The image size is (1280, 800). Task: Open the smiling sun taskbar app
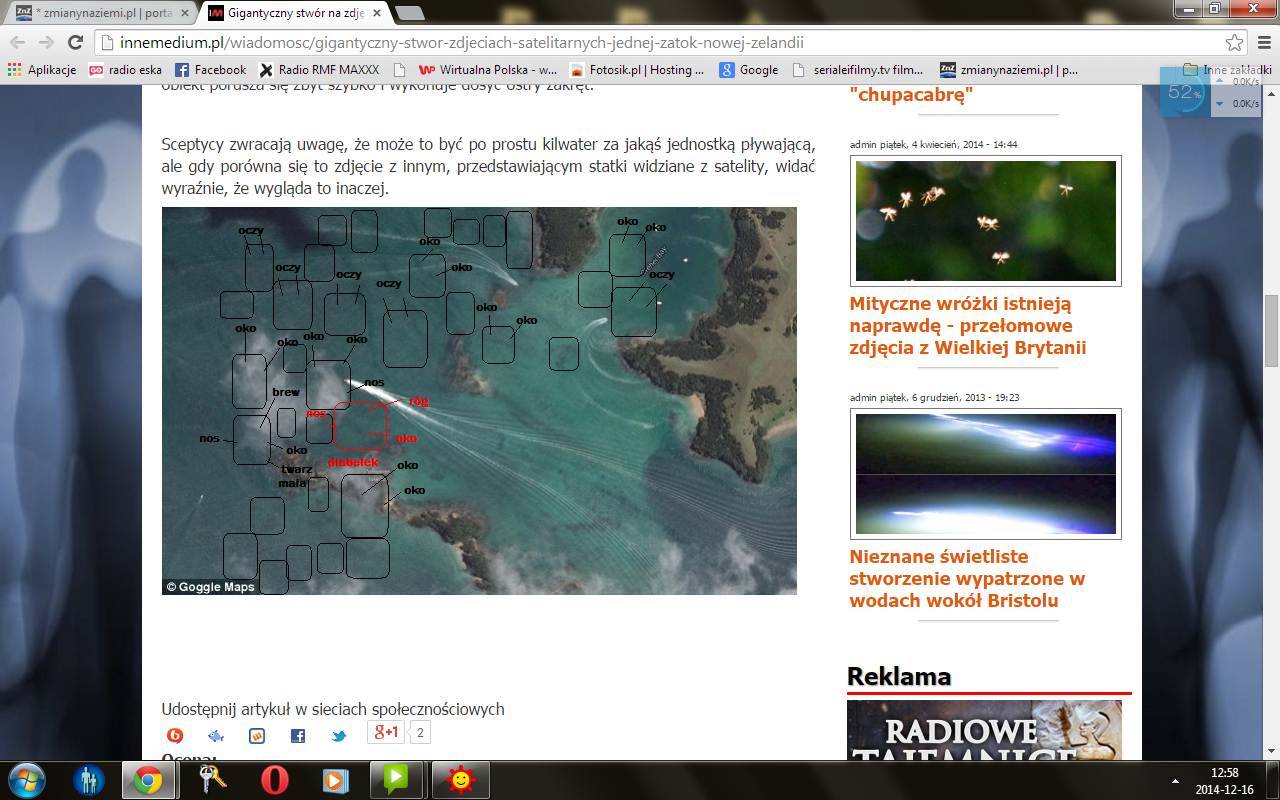[461, 779]
